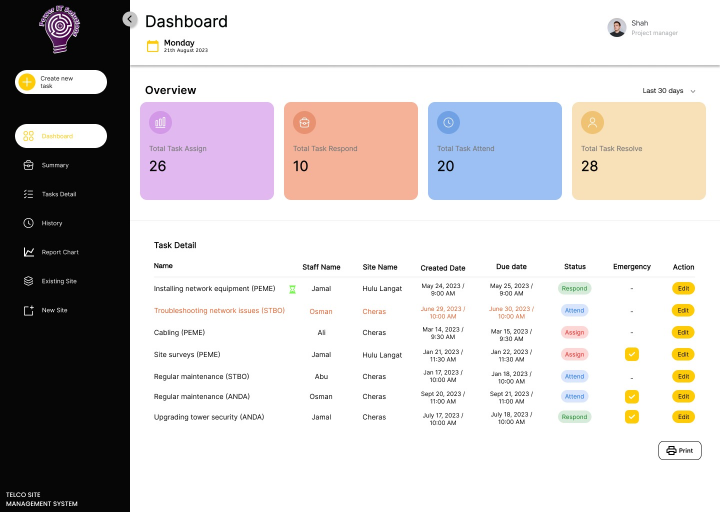Click the Existing Site layers icon
The height and width of the screenshot is (512, 720).
coord(28,281)
